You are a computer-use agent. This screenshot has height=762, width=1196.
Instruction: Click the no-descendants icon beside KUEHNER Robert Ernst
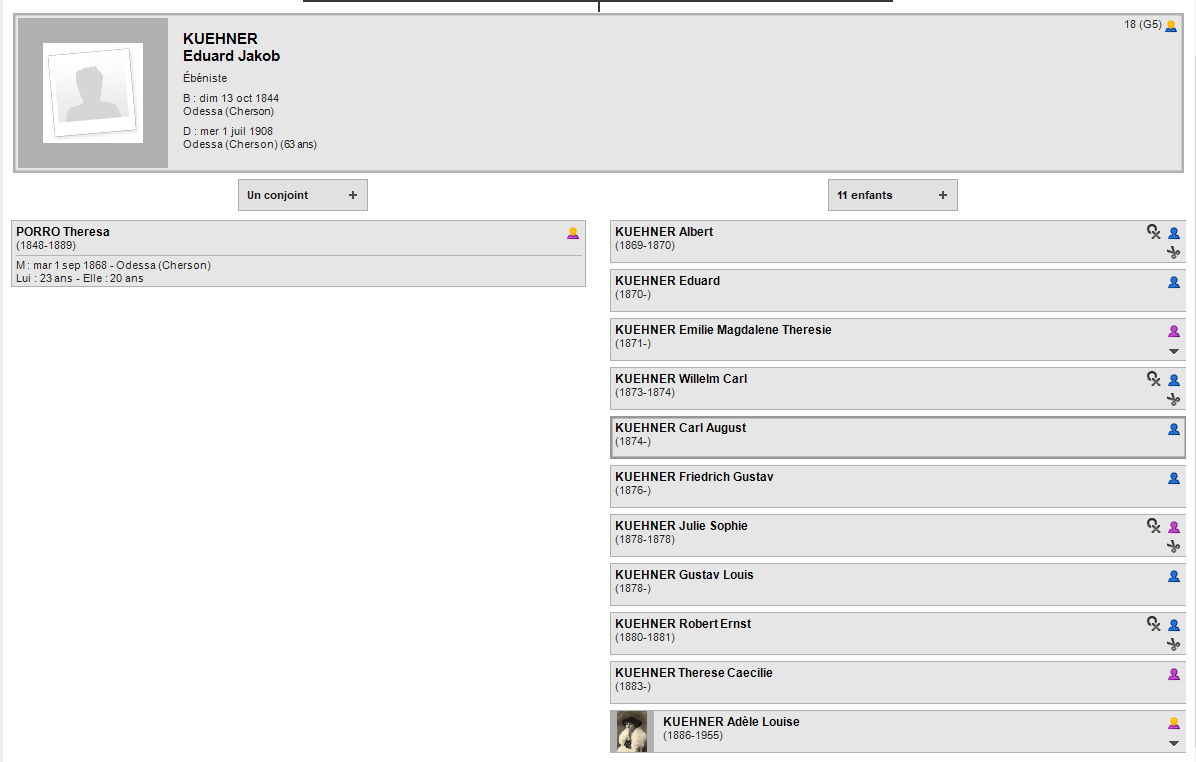pyautogui.click(x=1153, y=624)
